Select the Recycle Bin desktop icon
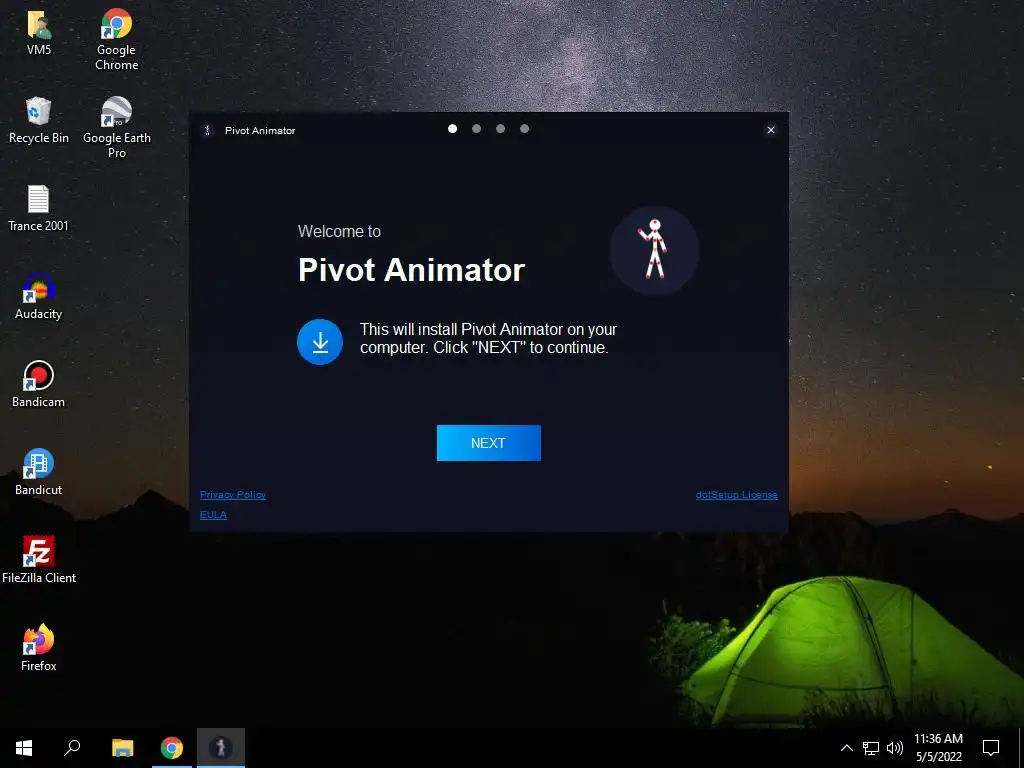 coord(39,121)
